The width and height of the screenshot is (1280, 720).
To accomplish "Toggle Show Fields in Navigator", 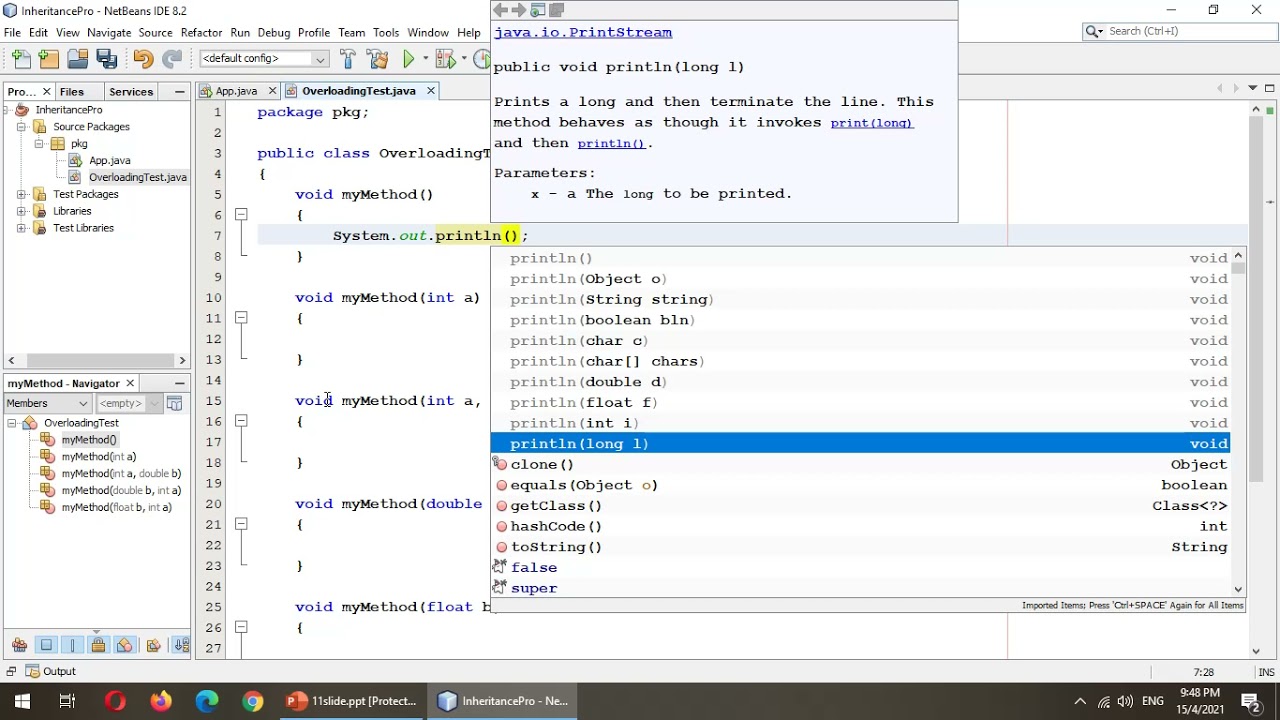I will point(46,646).
